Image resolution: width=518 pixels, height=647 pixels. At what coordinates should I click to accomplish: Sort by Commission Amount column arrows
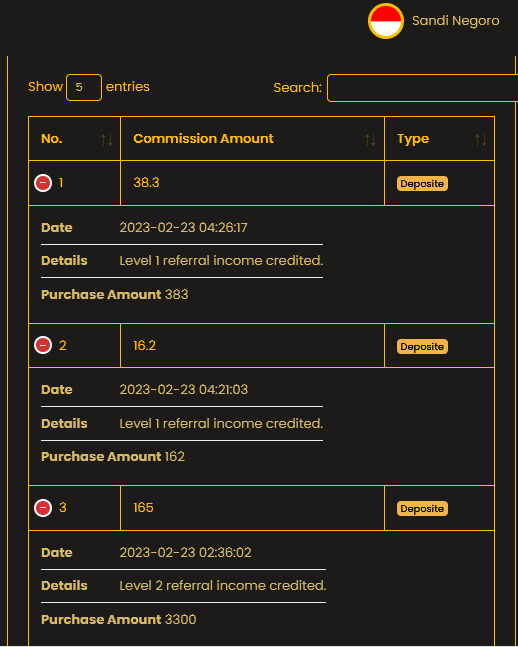(370, 139)
